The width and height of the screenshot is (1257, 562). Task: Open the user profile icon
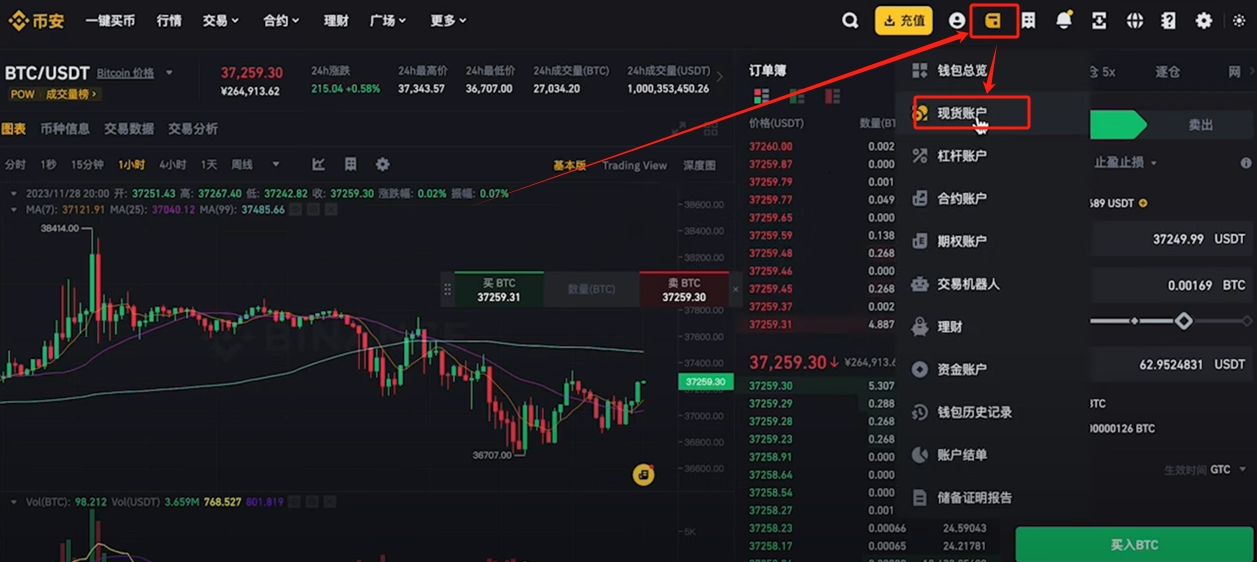pyautogui.click(x=957, y=20)
